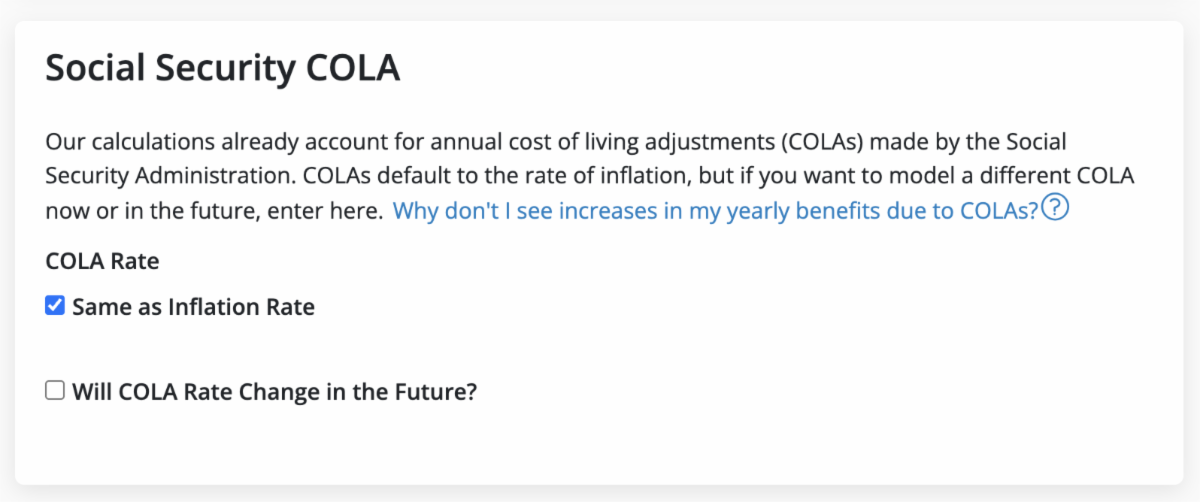Uncheck the Same as Inflation Rate checkbox
Viewport: 1200px width, 502px height.
55,306
